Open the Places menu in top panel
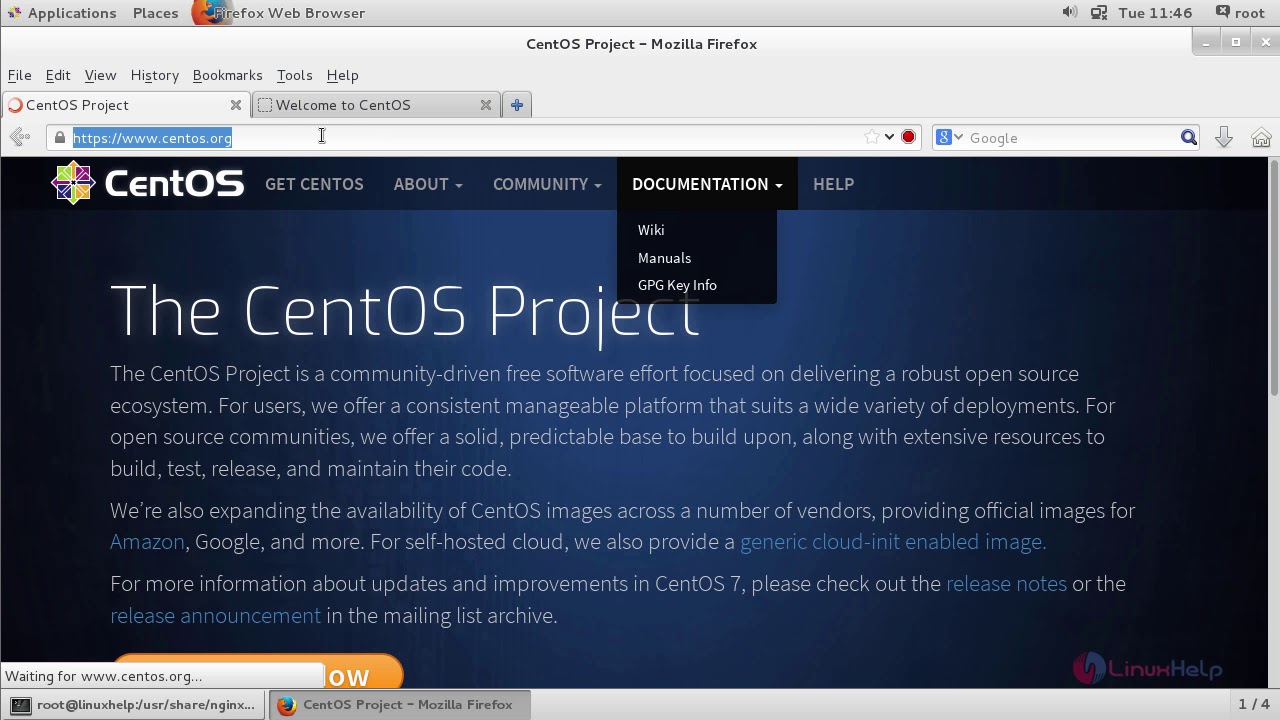Image resolution: width=1280 pixels, height=720 pixels. click(155, 13)
